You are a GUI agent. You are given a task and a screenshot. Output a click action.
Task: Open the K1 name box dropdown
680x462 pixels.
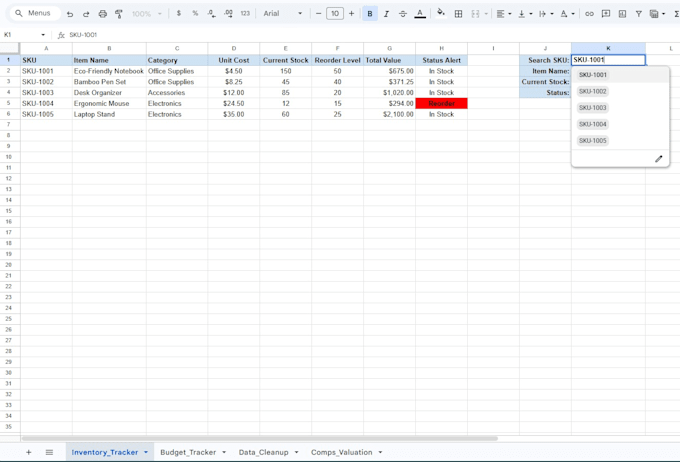(43, 35)
